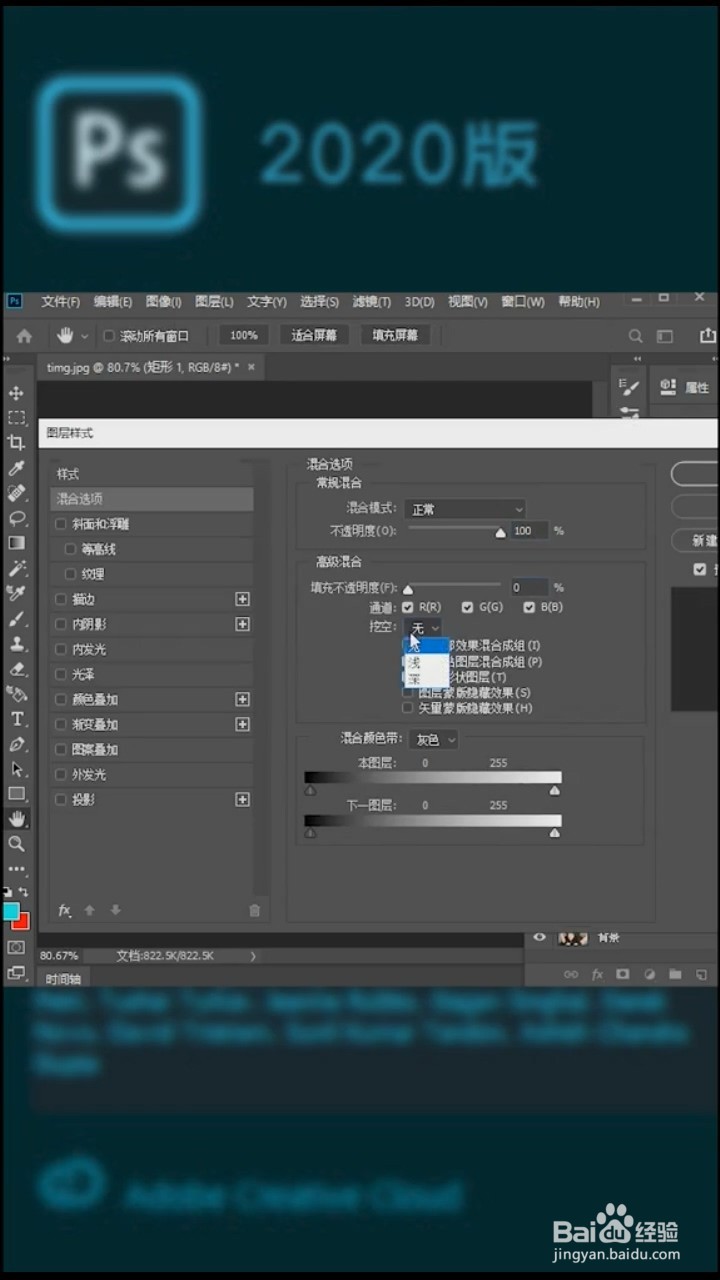Viewport: 720px width, 1280px height.
Task: Open the Hand tool preset picker arrow
Action: [84, 336]
